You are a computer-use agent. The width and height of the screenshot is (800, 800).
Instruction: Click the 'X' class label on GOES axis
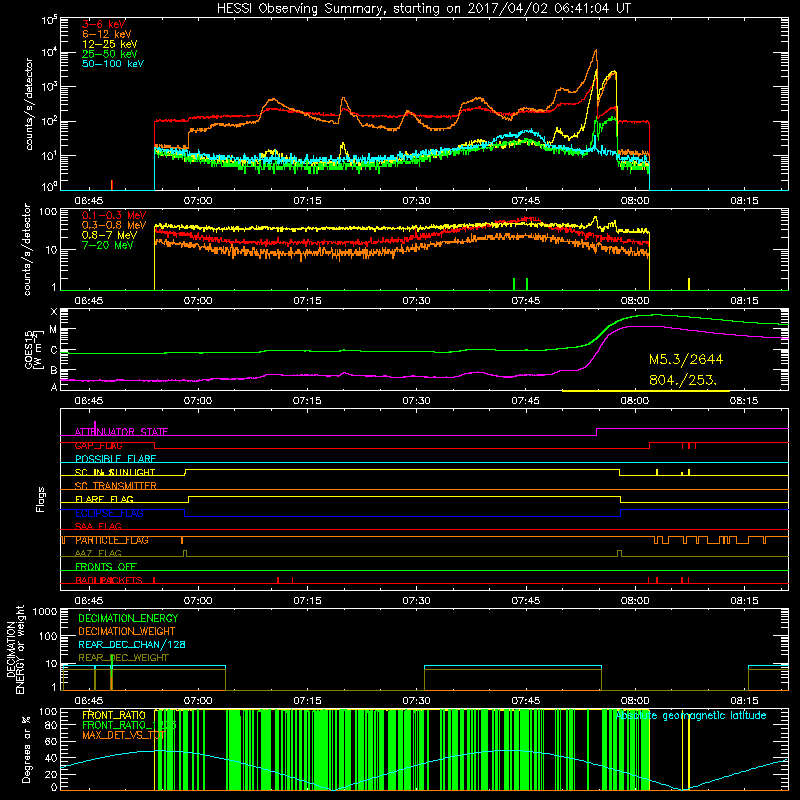(x=54, y=312)
